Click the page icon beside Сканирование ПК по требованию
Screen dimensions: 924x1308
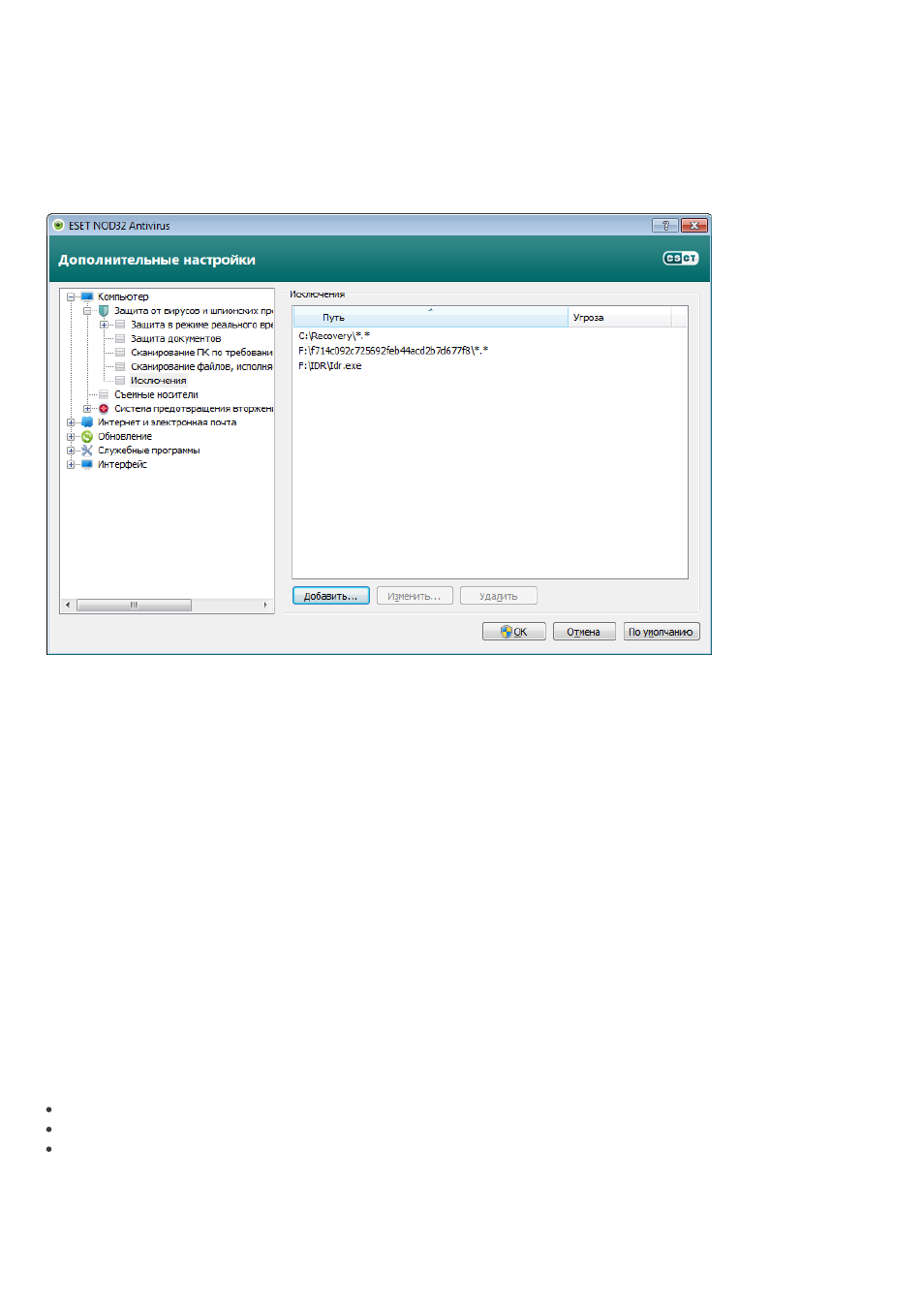pos(120,353)
